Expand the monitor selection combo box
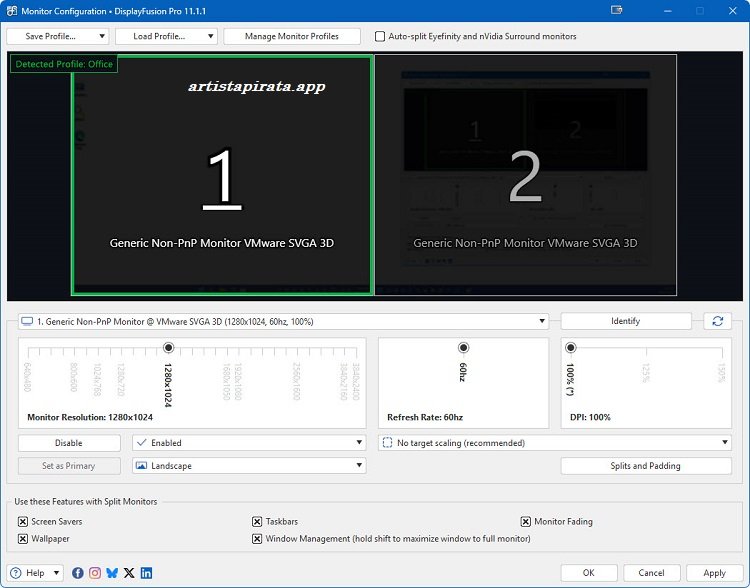 (x=283, y=322)
